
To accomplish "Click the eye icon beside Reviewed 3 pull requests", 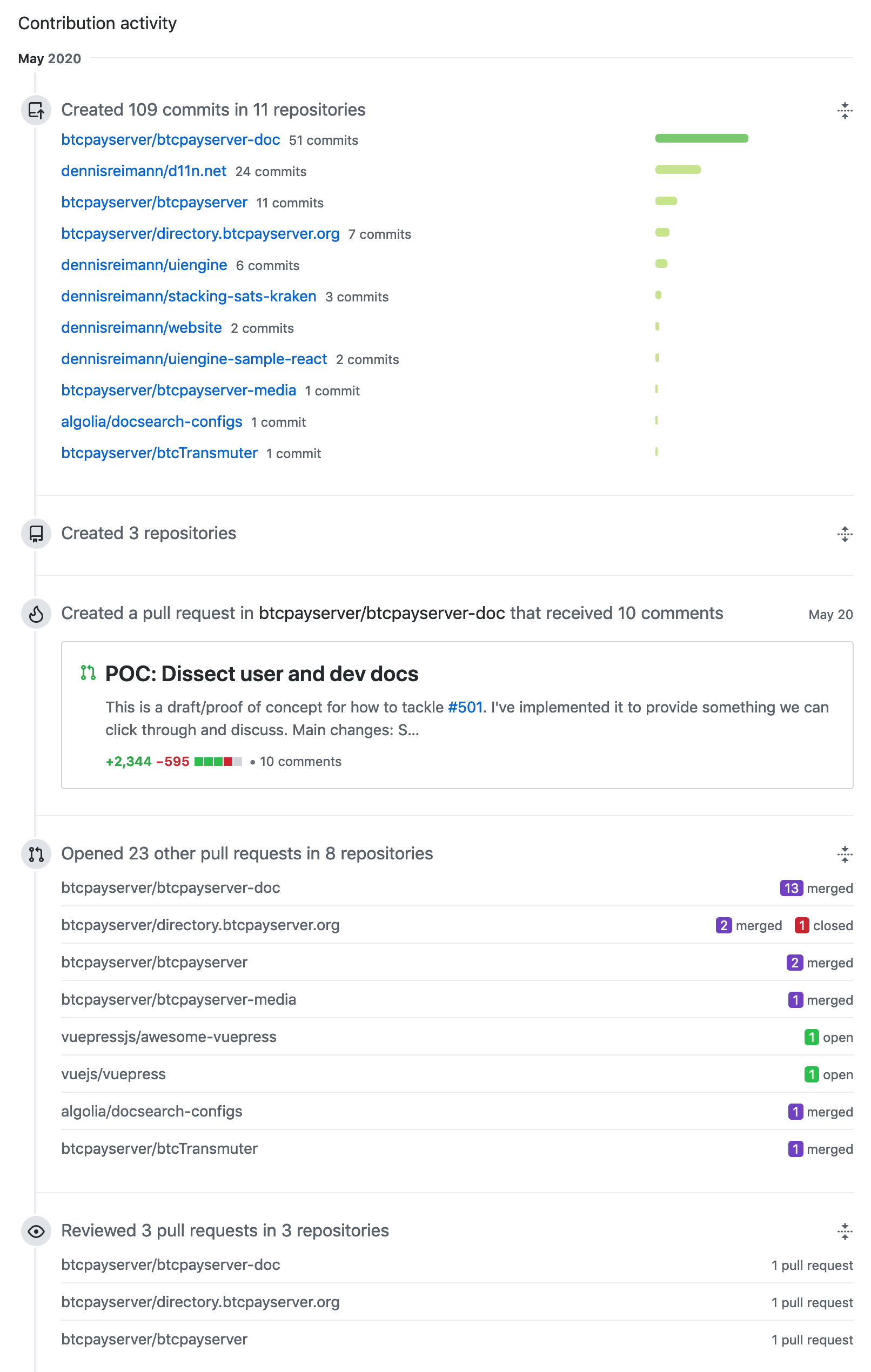I will click(x=36, y=1231).
